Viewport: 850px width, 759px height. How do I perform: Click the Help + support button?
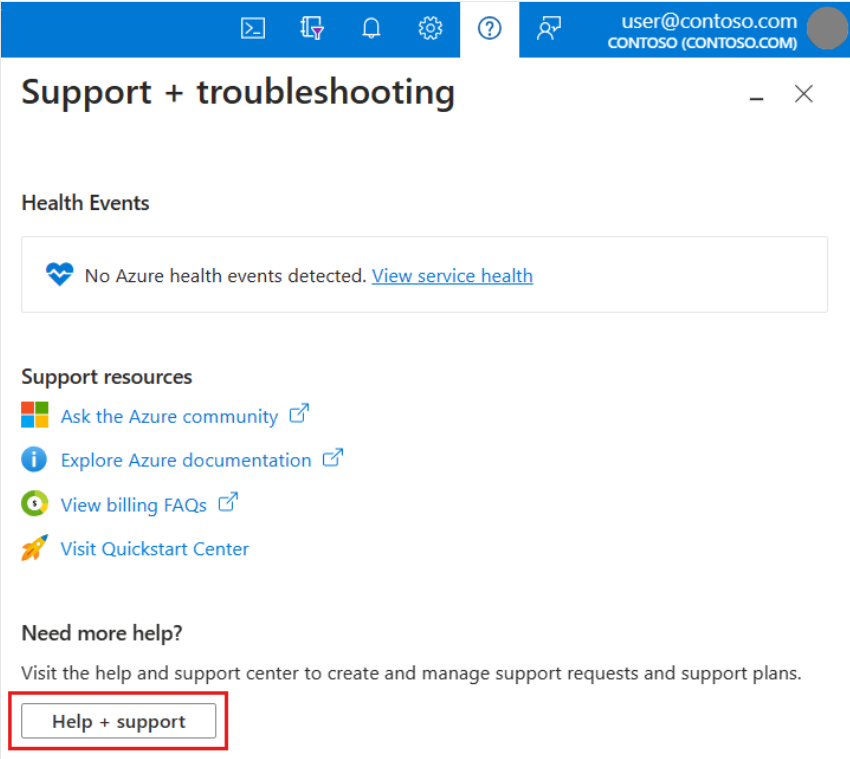tap(119, 721)
